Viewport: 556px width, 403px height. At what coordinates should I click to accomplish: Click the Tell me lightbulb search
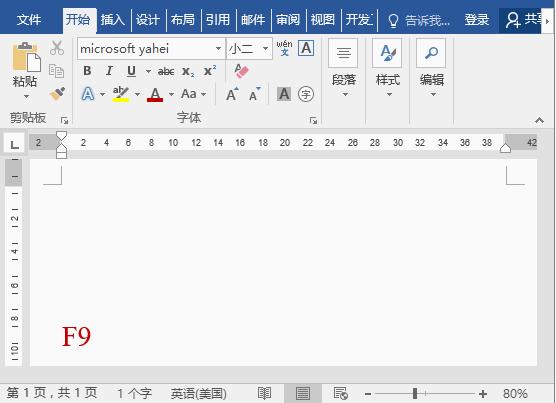418,20
